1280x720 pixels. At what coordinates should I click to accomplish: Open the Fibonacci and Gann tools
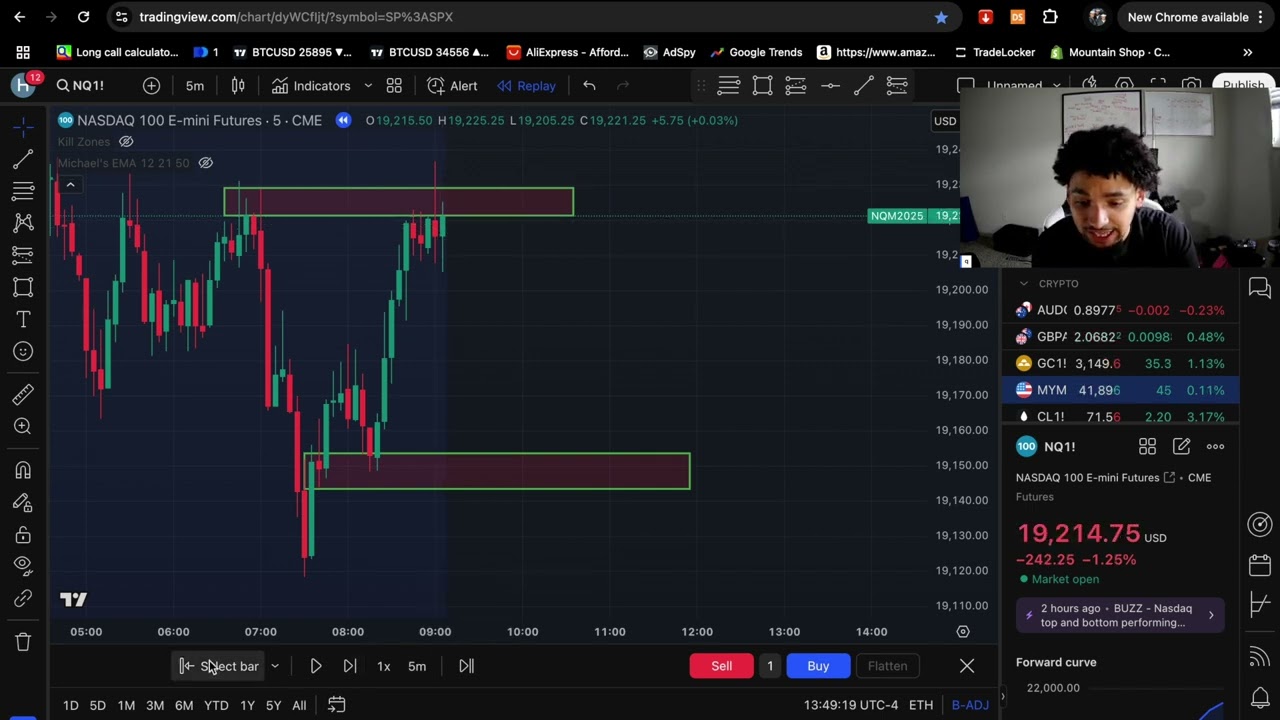pos(23,191)
